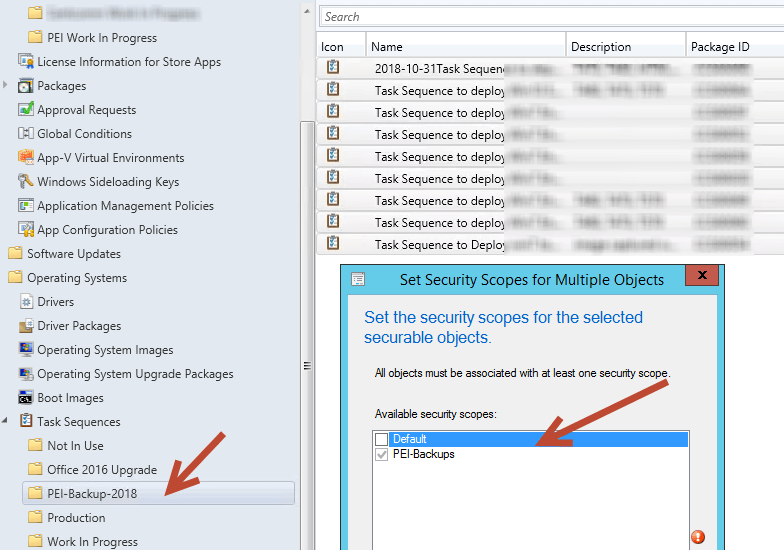This screenshot has width=784, height=550.
Task: Click the Production folder icon
Action: click(35, 517)
